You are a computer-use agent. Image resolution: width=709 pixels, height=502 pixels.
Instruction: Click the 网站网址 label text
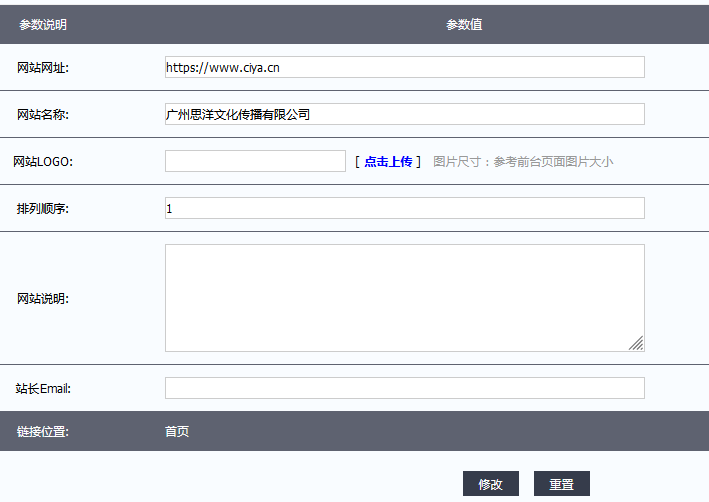tap(43, 67)
